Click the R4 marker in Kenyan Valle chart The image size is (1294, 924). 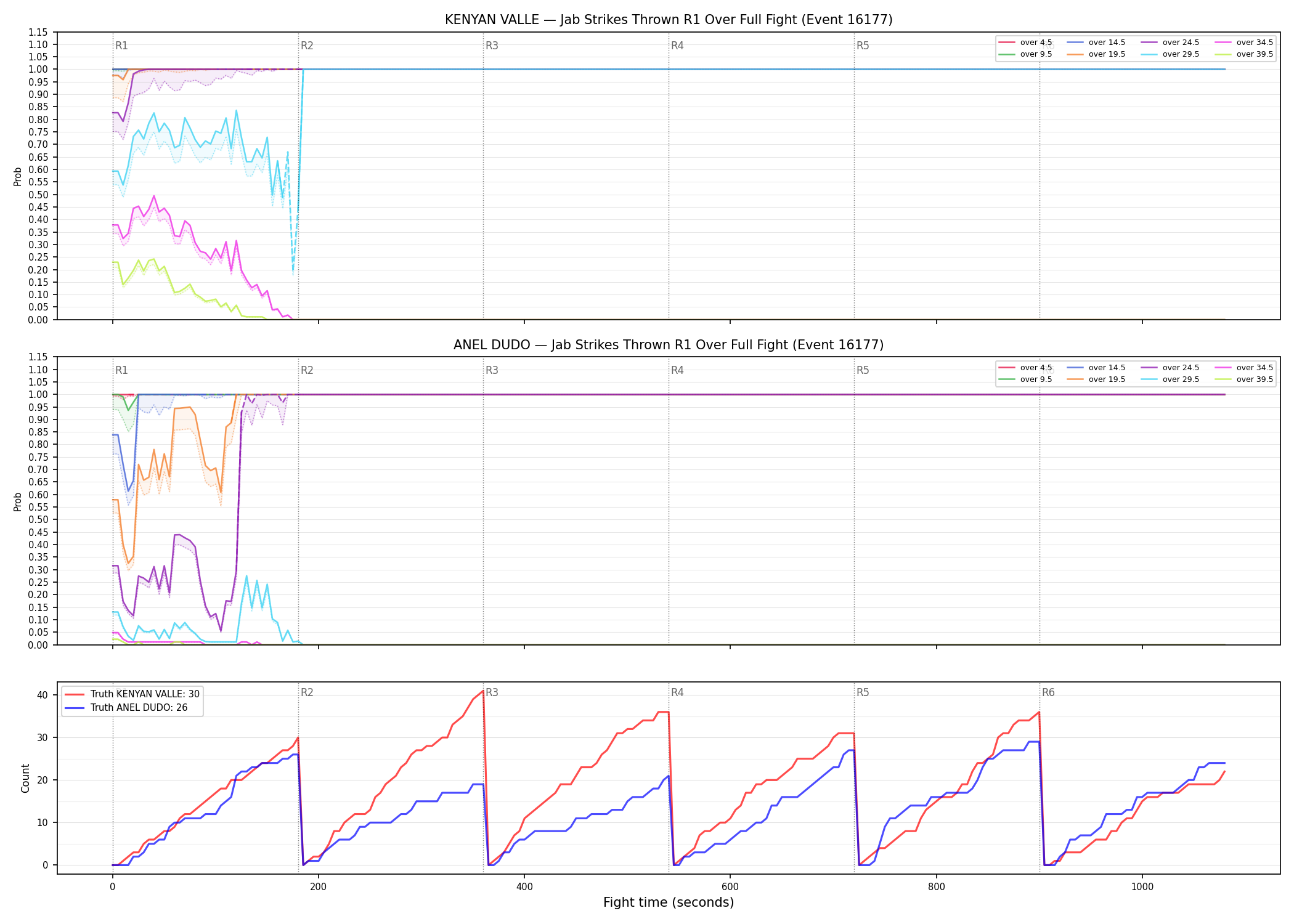677,46
